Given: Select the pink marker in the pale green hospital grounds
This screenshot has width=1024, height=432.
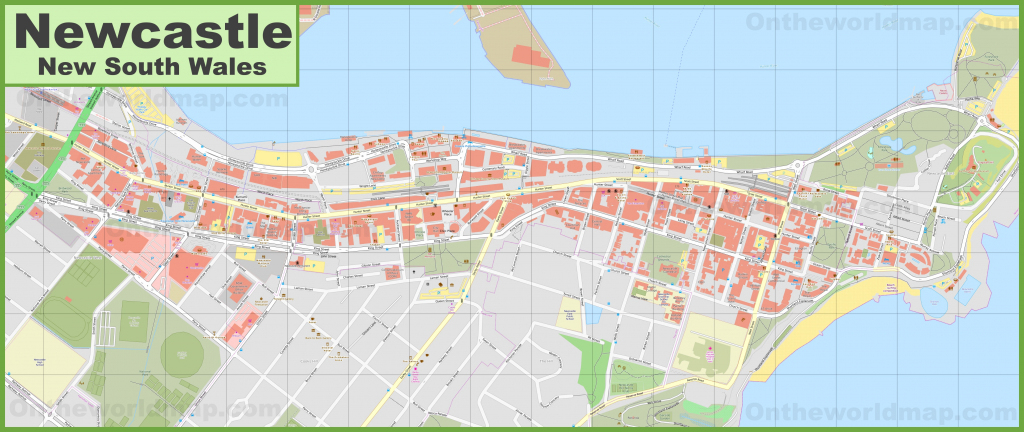Looking at the screenshot, I should tap(709, 349).
